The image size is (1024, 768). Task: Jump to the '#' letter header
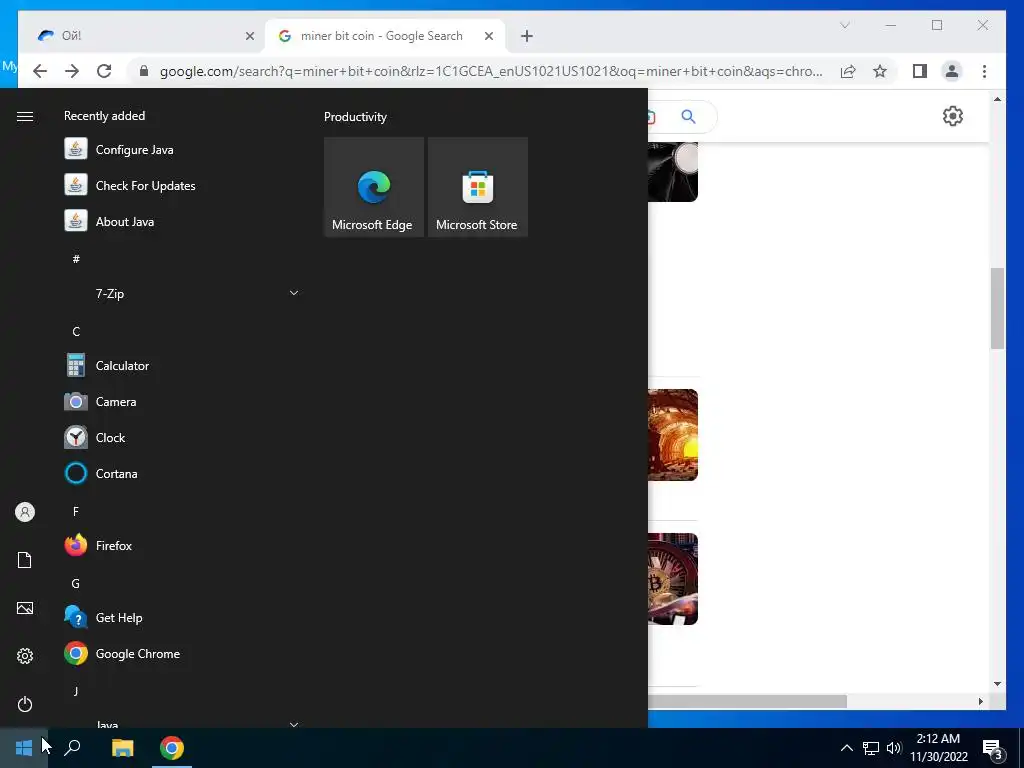76,259
